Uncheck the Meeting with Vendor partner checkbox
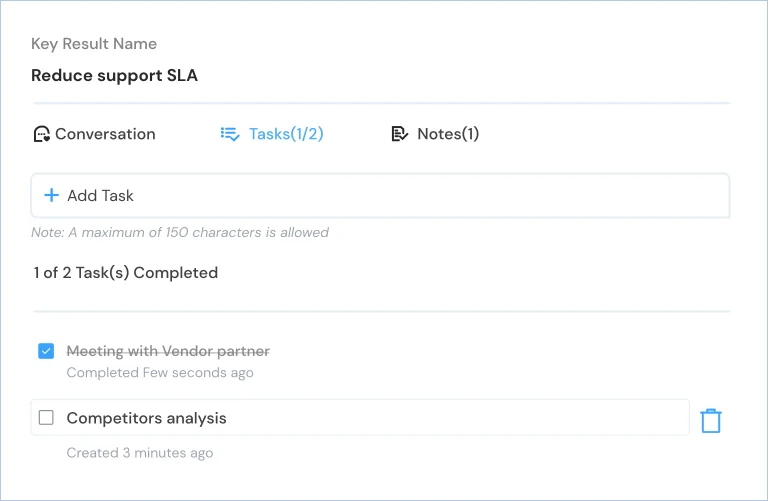This screenshot has height=501, width=768. pyautogui.click(x=46, y=351)
